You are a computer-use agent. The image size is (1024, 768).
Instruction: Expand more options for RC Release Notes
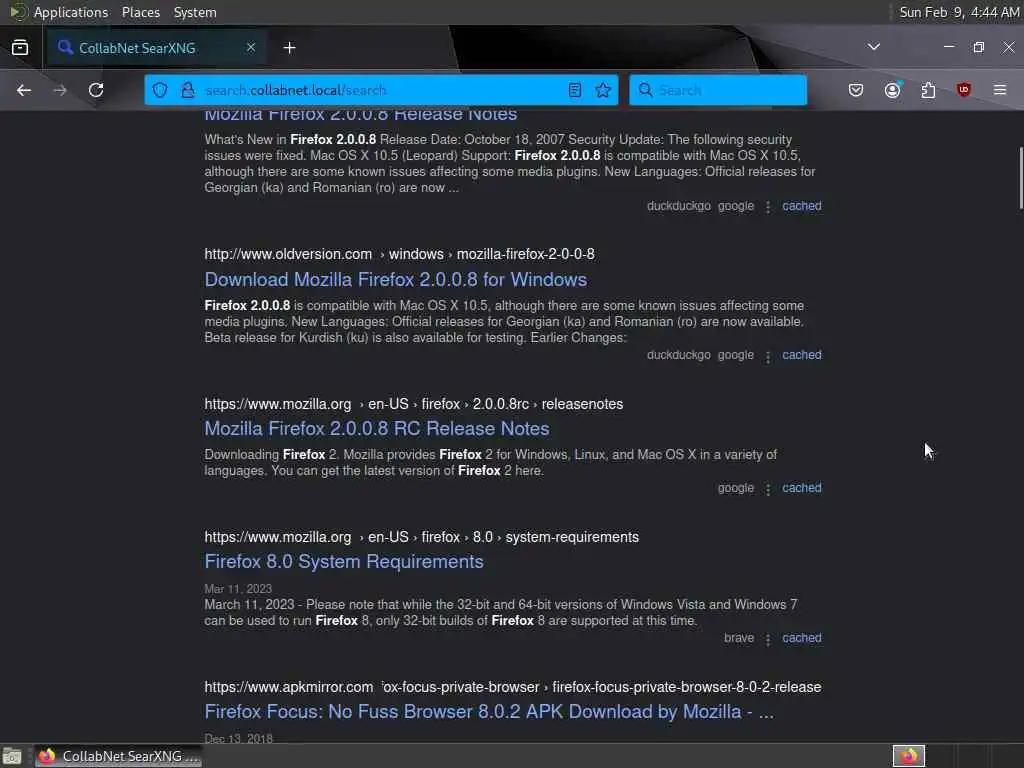point(768,489)
